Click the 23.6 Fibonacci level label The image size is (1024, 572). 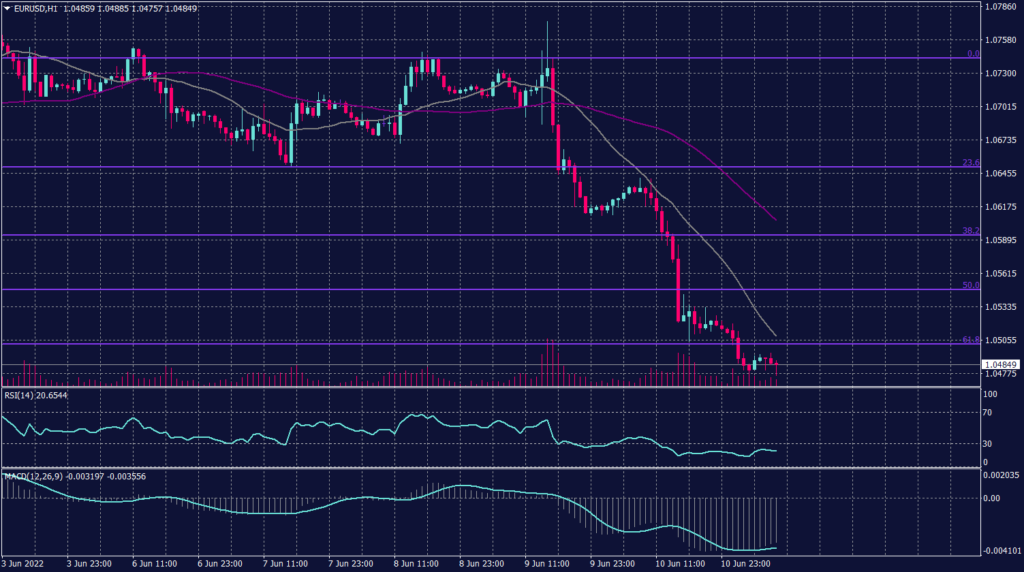pos(969,162)
